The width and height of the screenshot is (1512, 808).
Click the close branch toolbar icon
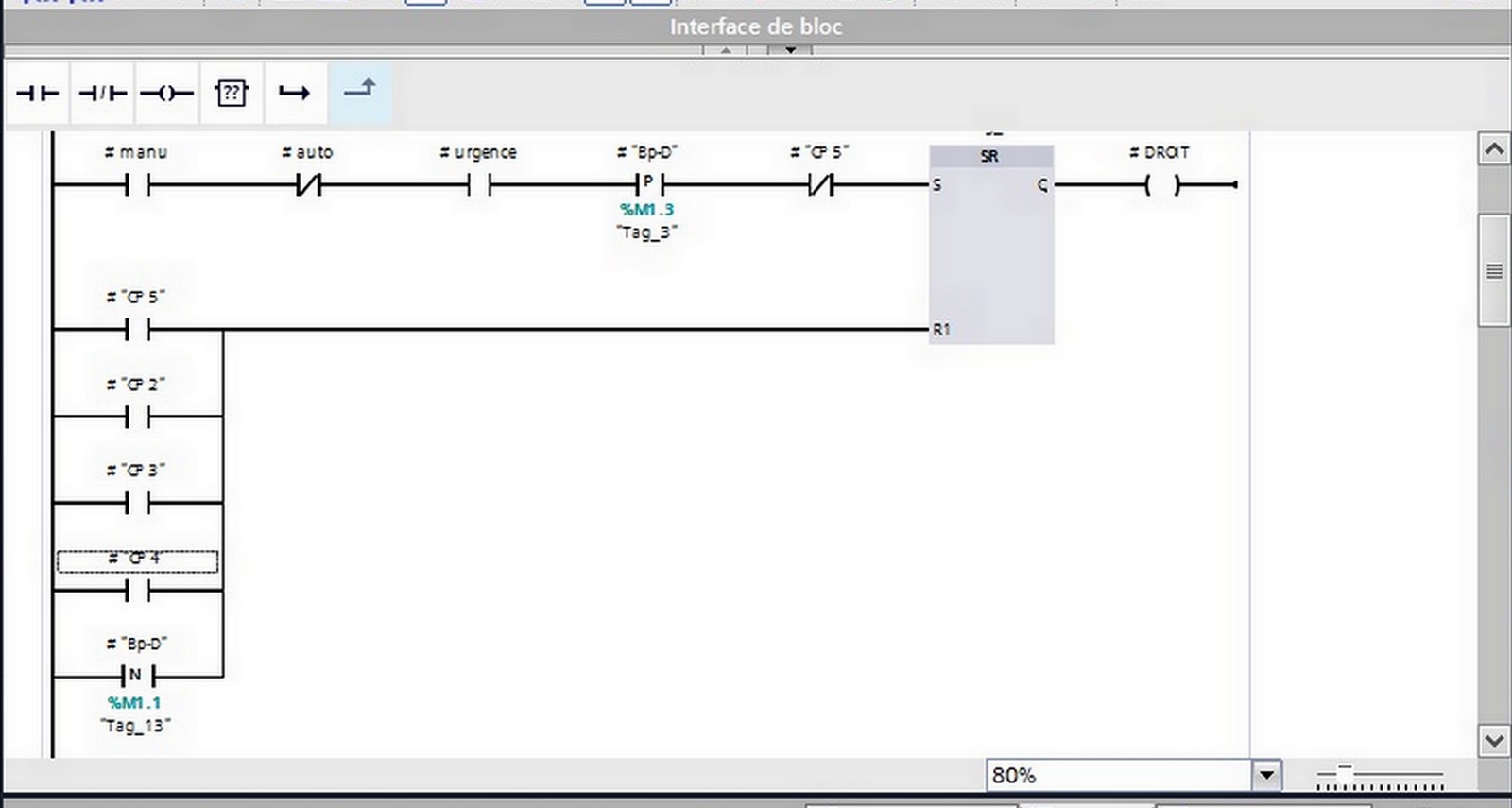point(359,91)
